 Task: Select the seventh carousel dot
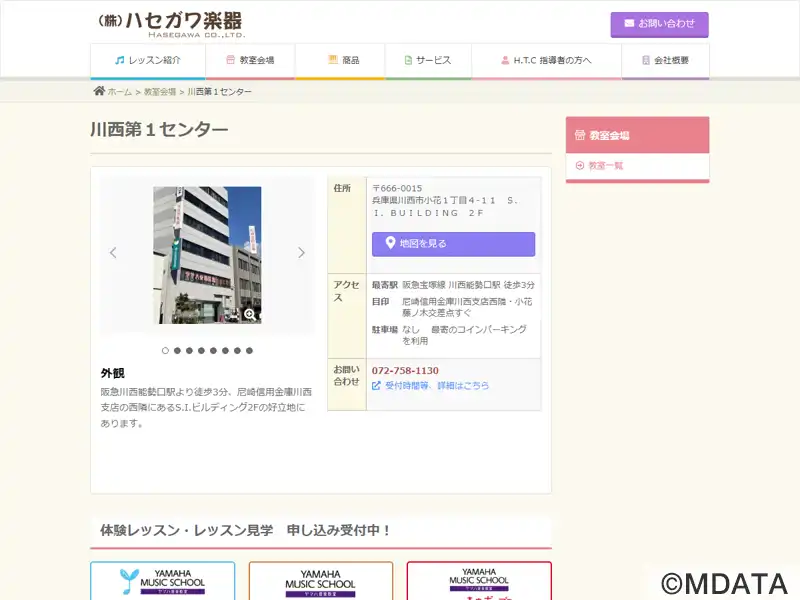point(237,351)
